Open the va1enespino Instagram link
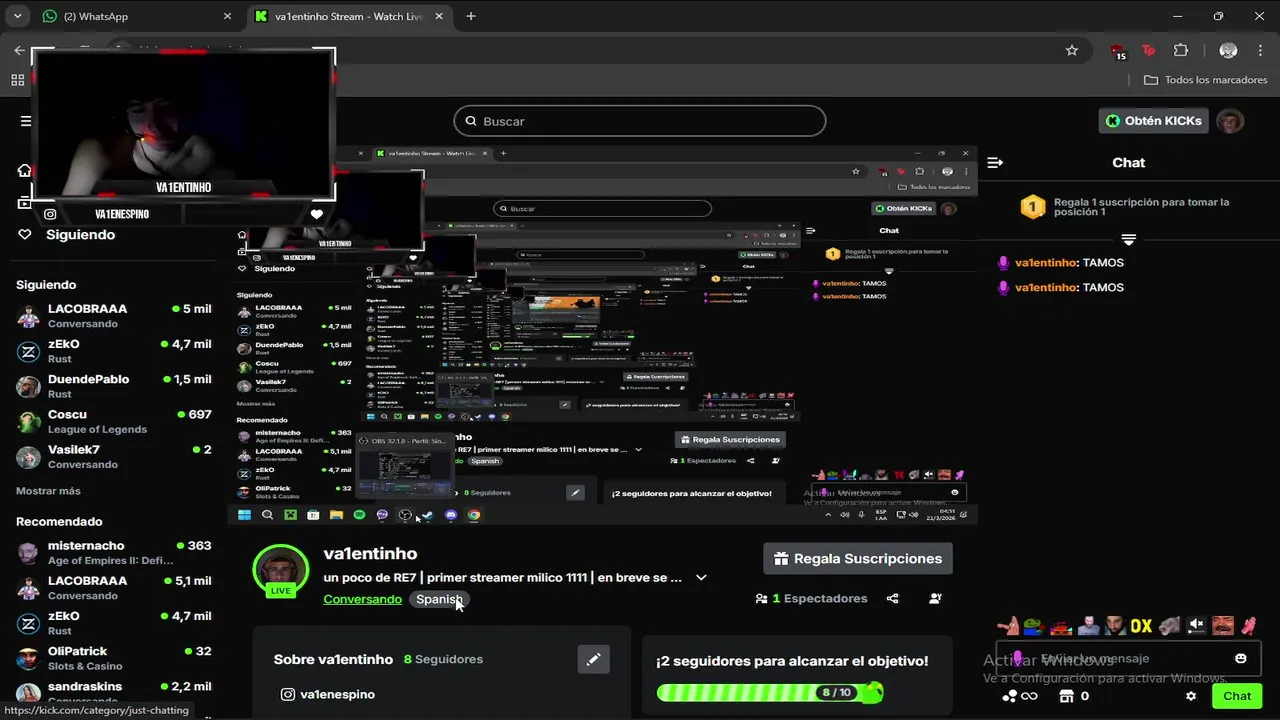 tap(327, 694)
